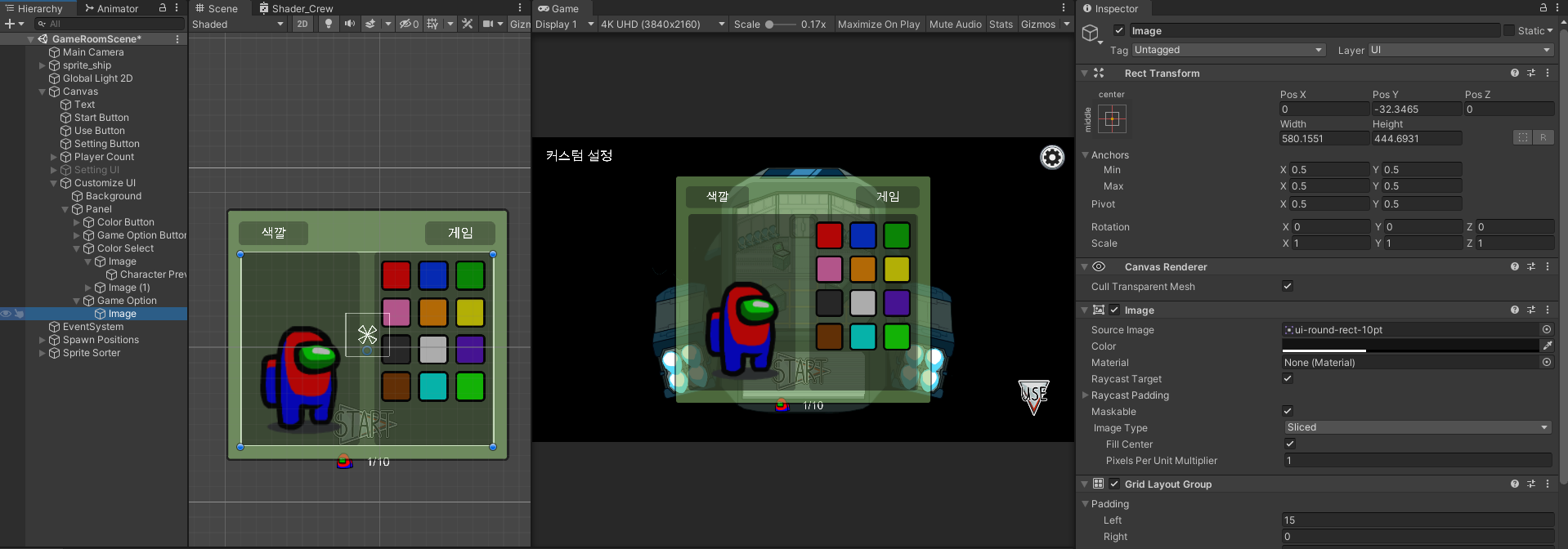Click the GameObject cube icon in Inspector
This screenshot has height=549, width=1568.
(1090, 33)
